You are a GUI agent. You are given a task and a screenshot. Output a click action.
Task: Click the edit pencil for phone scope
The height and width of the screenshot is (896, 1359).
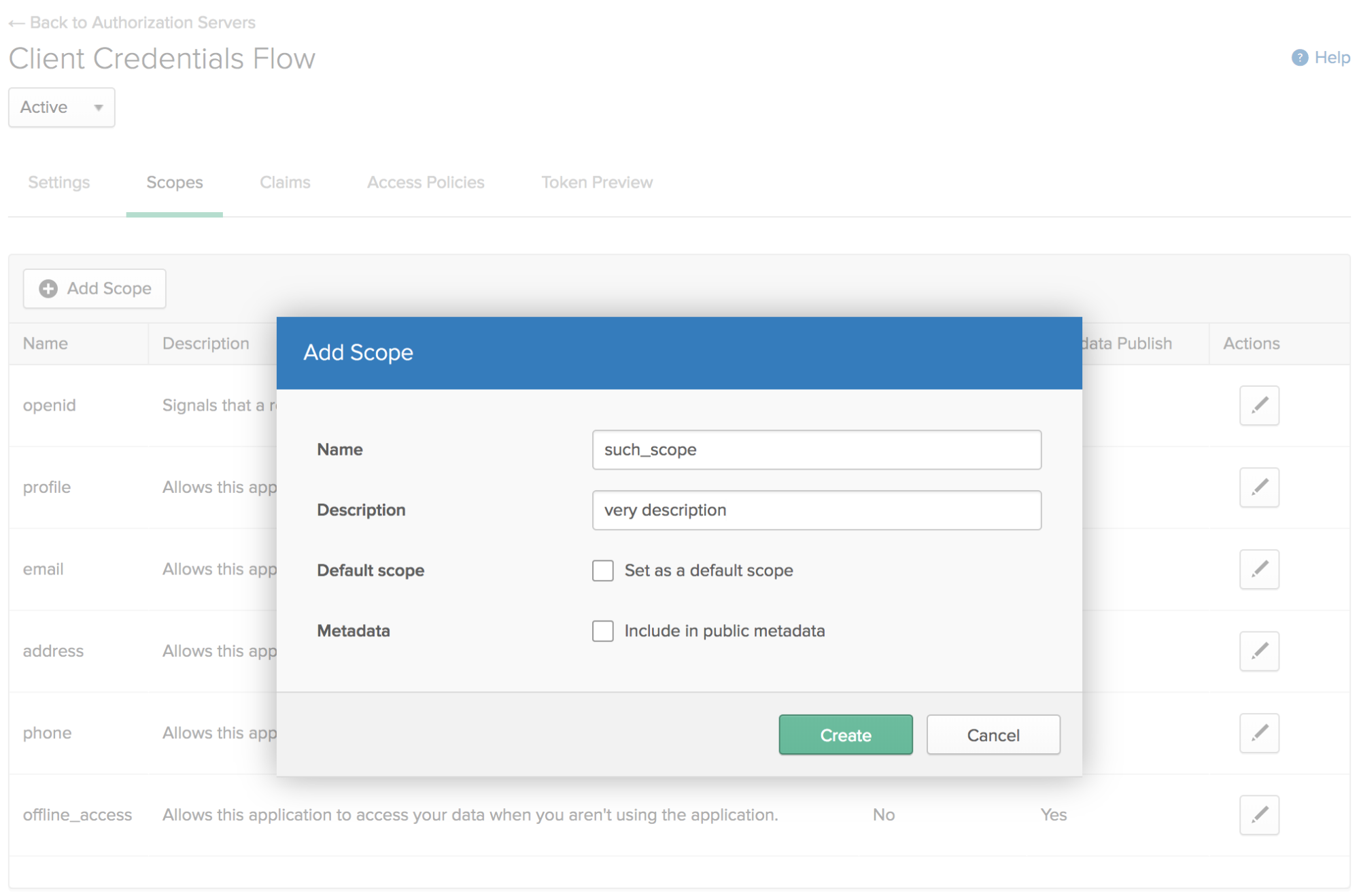click(x=1258, y=733)
